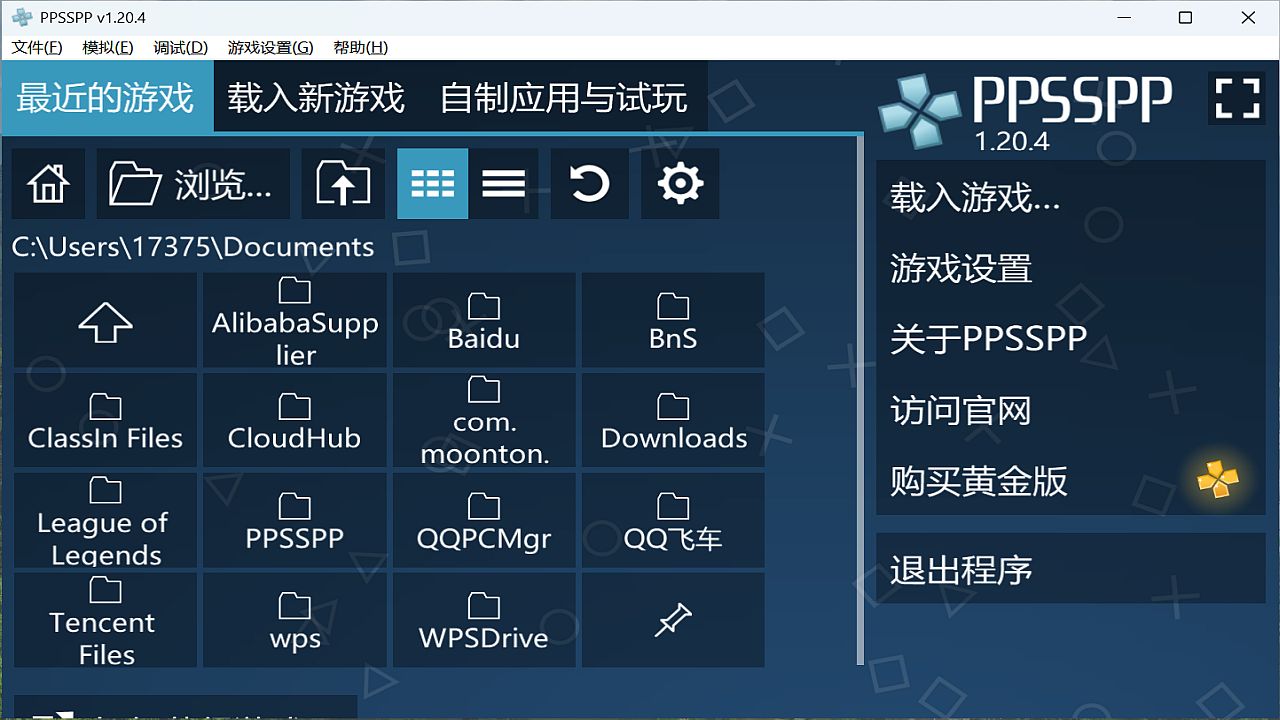Click 购买黄金版 button
The image size is (1280, 720).
pyautogui.click(x=1071, y=481)
